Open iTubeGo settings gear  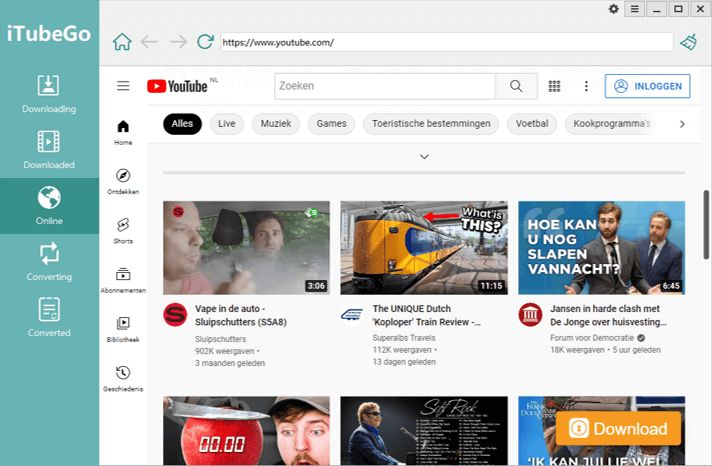pyautogui.click(x=613, y=9)
